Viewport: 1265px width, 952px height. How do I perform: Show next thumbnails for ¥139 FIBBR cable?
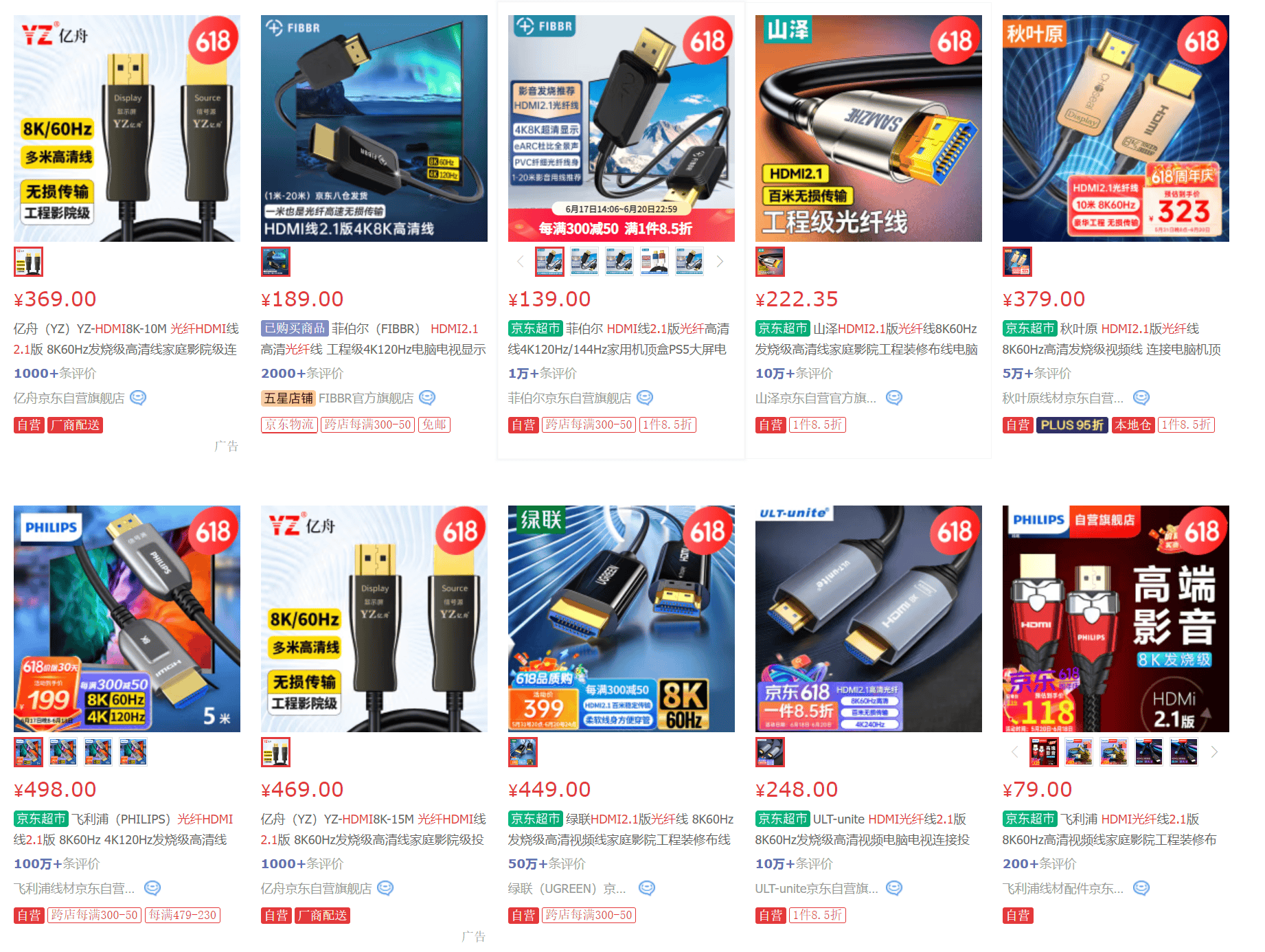[x=720, y=262]
